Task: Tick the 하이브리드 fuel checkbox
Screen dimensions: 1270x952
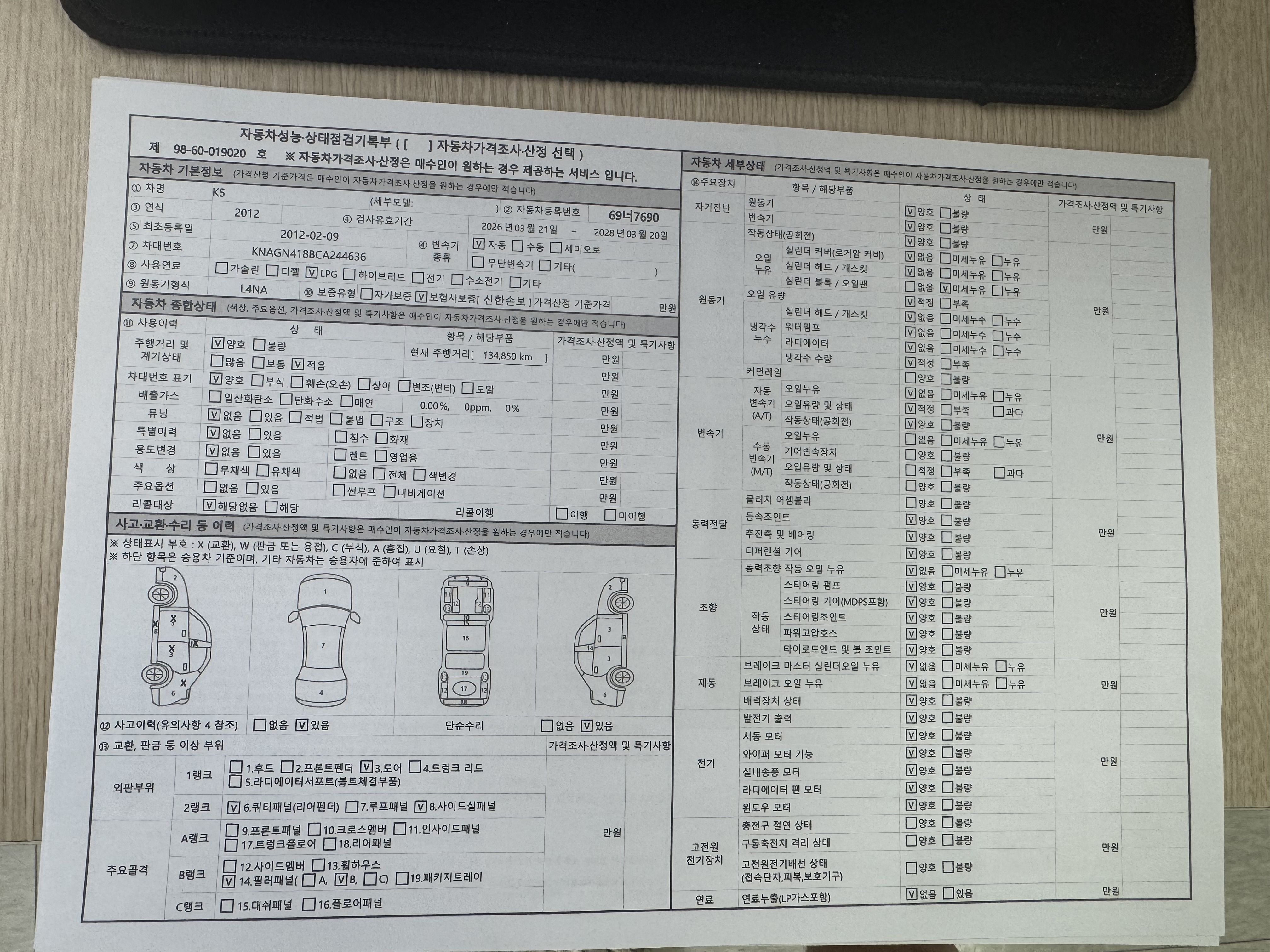Action: click(349, 274)
